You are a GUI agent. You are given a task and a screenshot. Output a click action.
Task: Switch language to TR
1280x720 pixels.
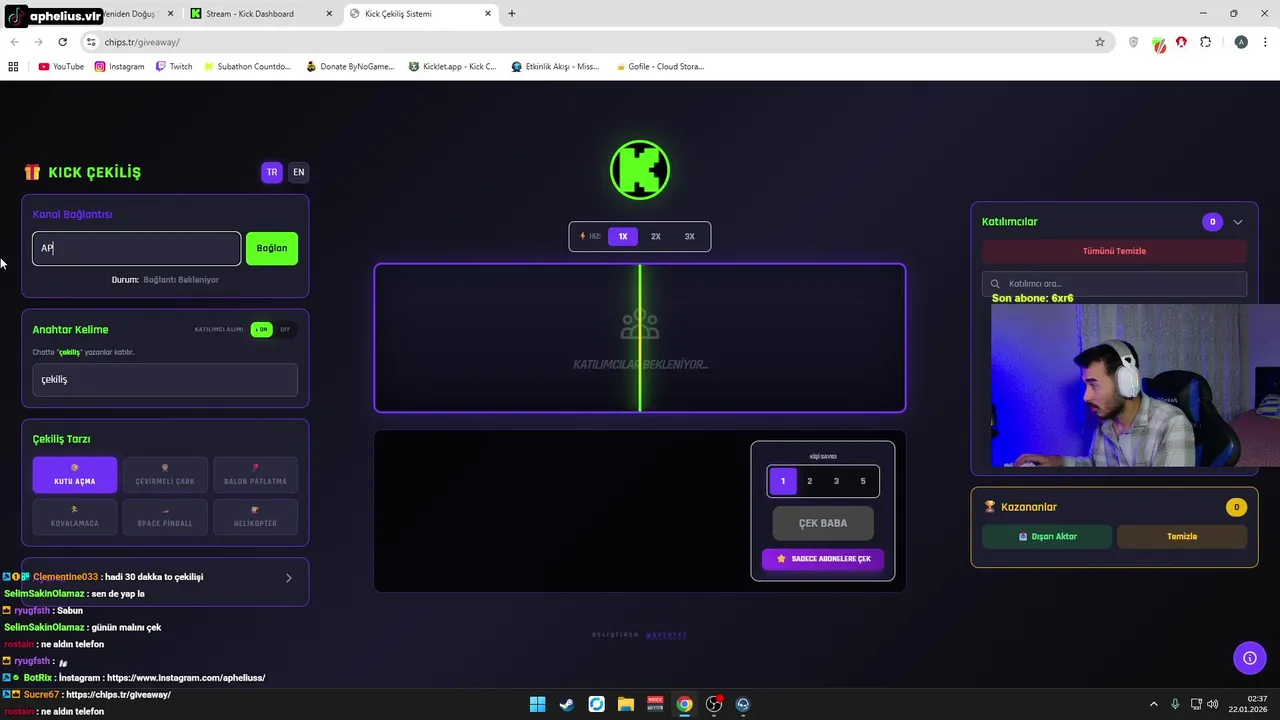point(272,172)
